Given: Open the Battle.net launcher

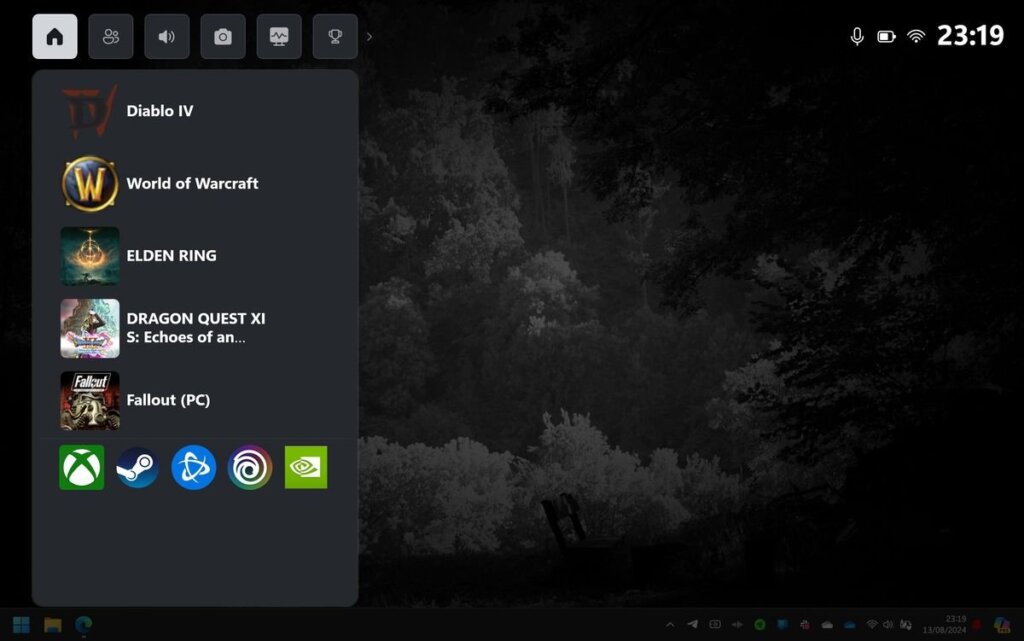Looking at the screenshot, I should [x=193, y=467].
